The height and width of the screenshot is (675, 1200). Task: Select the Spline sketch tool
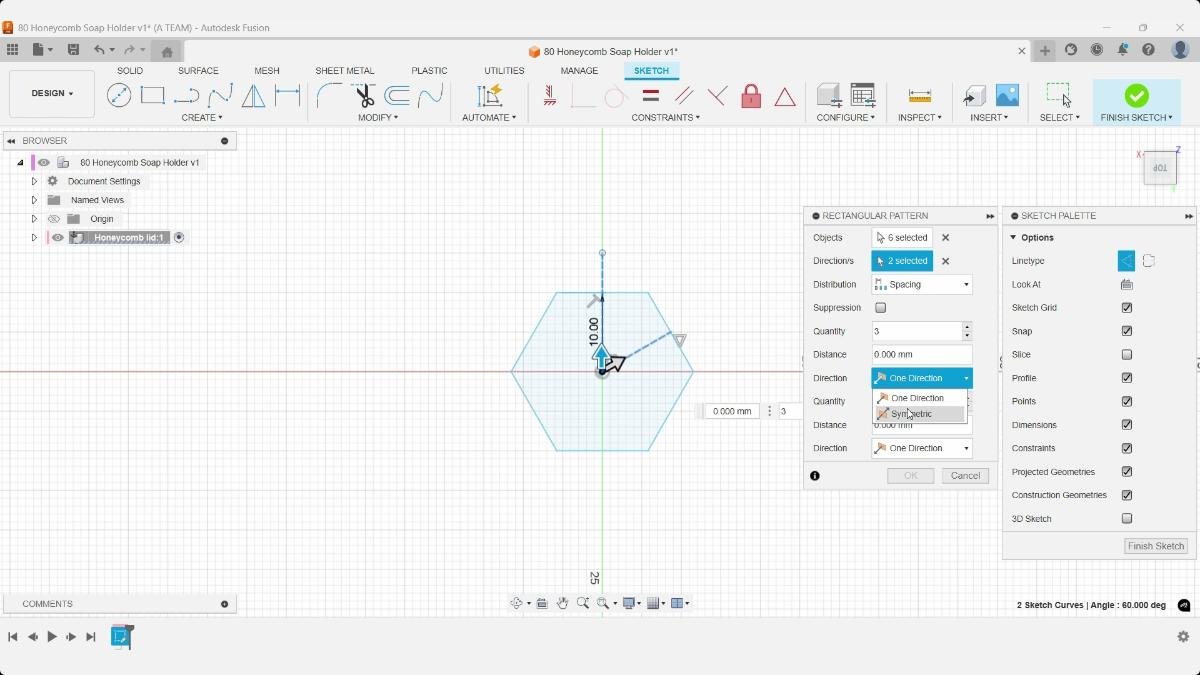221,95
